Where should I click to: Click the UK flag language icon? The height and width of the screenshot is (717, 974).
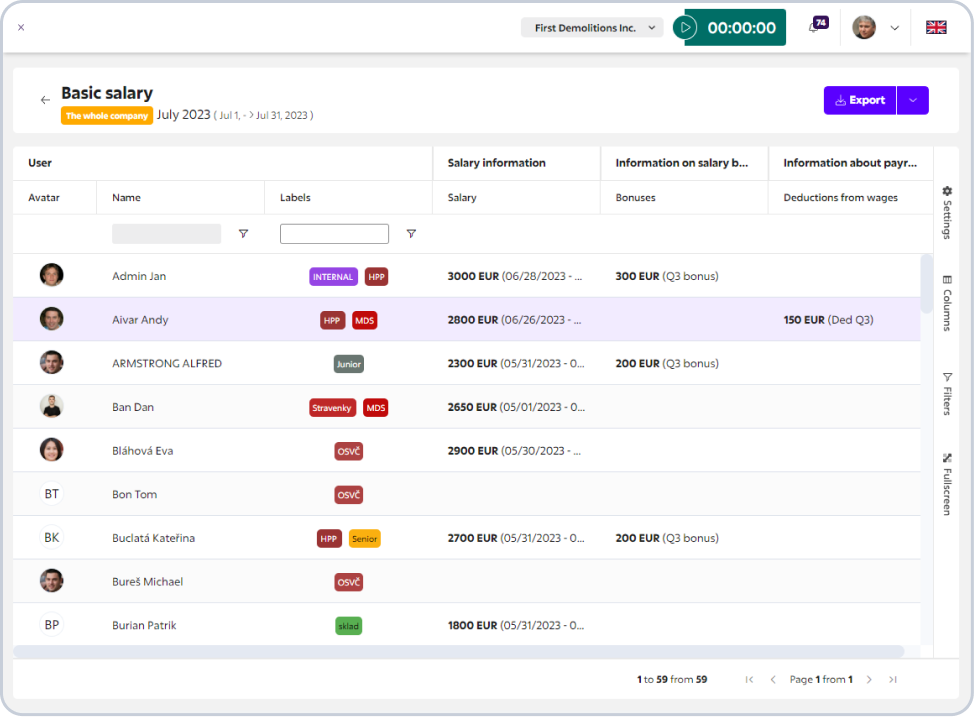point(936,28)
